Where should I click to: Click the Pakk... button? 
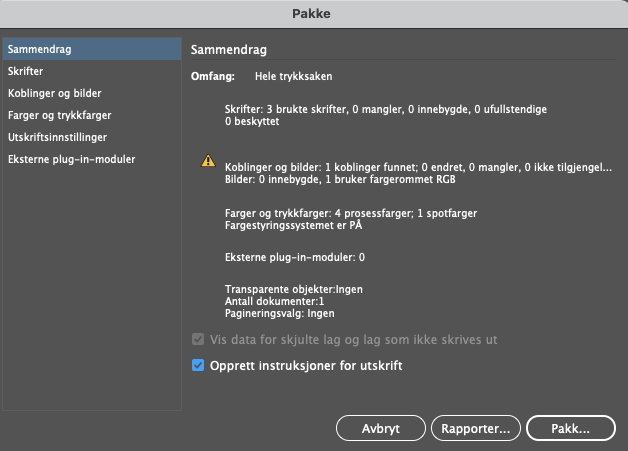tap(570, 428)
